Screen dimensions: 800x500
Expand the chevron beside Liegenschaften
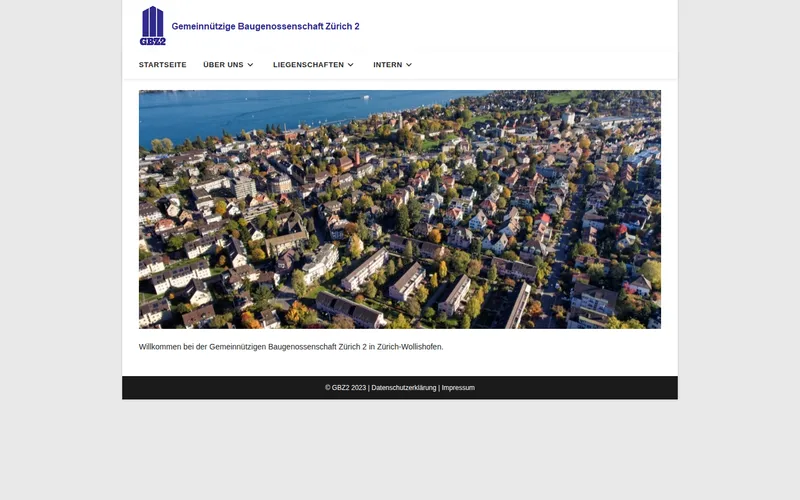pos(351,65)
